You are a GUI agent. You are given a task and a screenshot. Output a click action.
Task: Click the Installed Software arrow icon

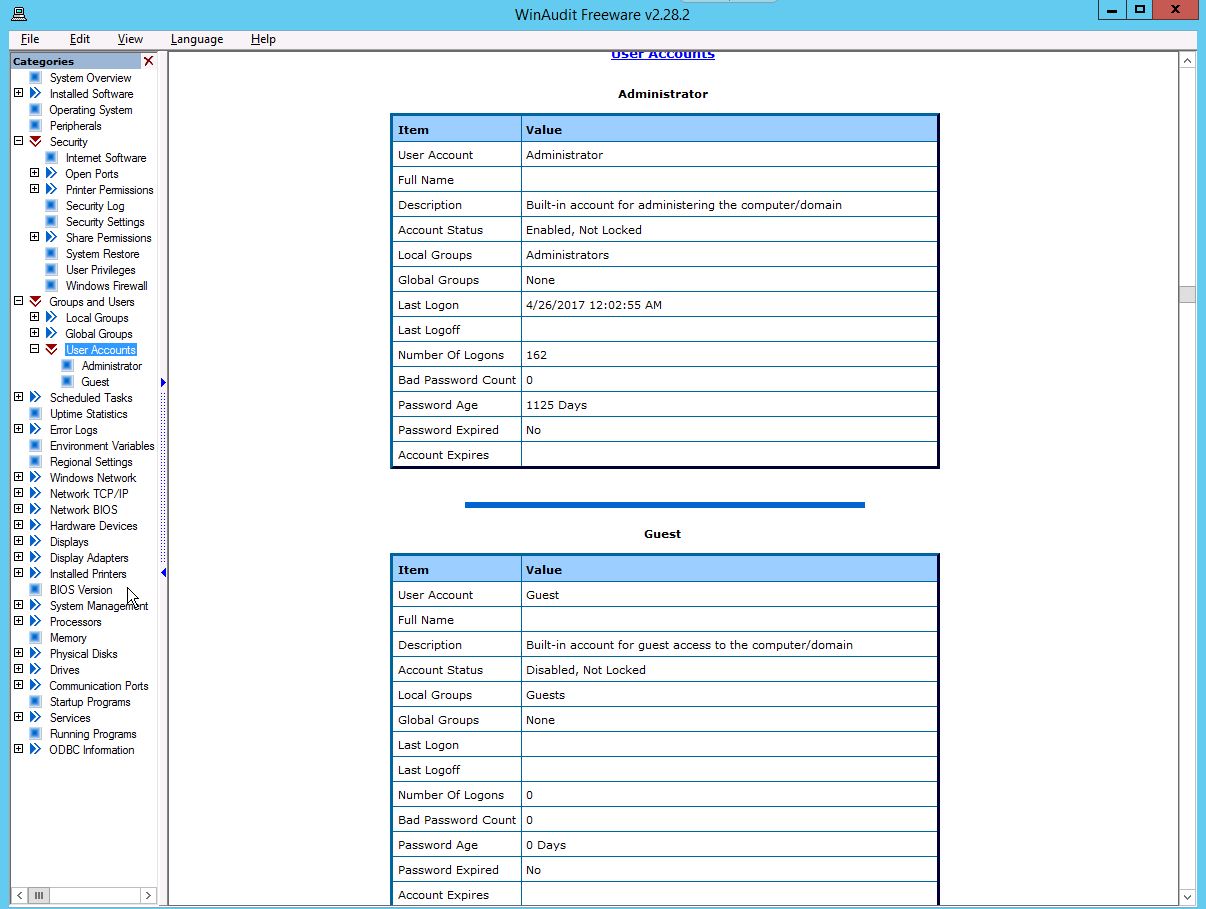click(x=35, y=94)
